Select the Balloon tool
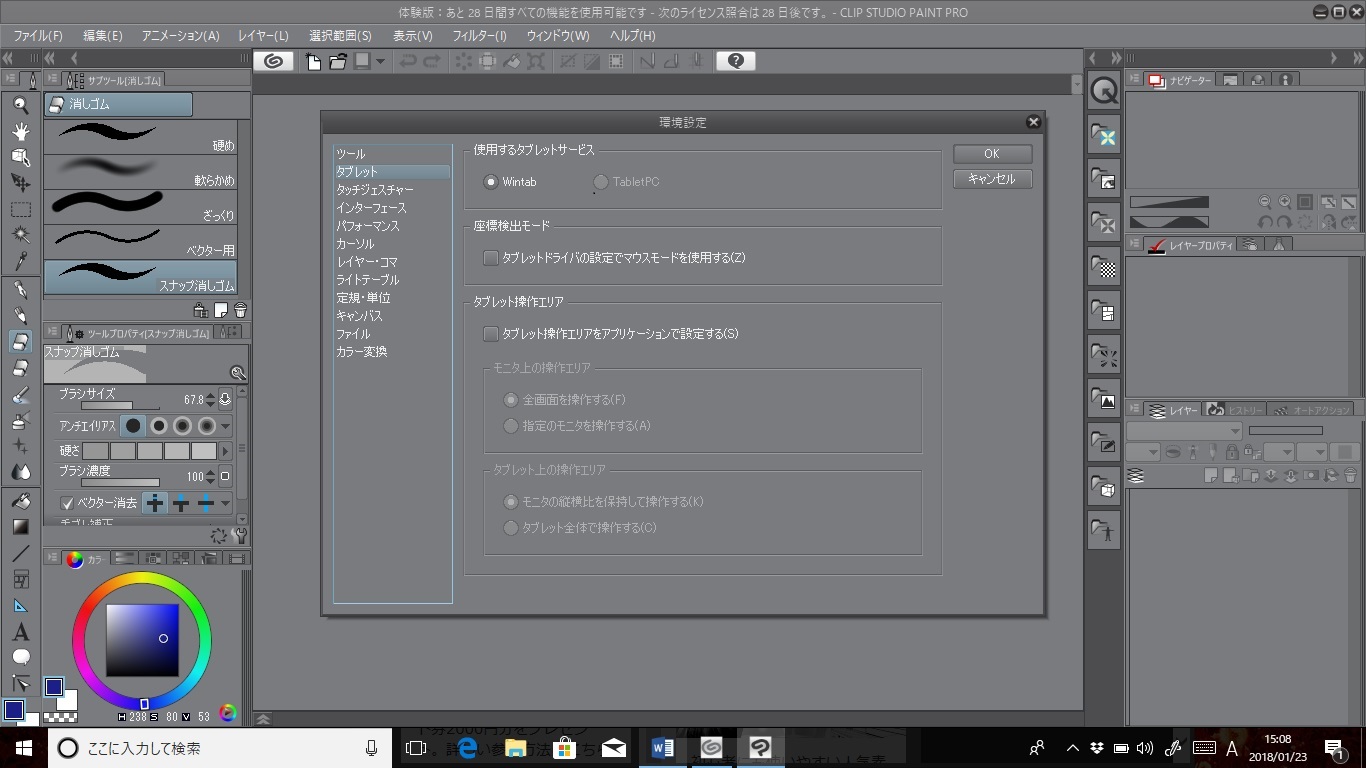 [20, 657]
